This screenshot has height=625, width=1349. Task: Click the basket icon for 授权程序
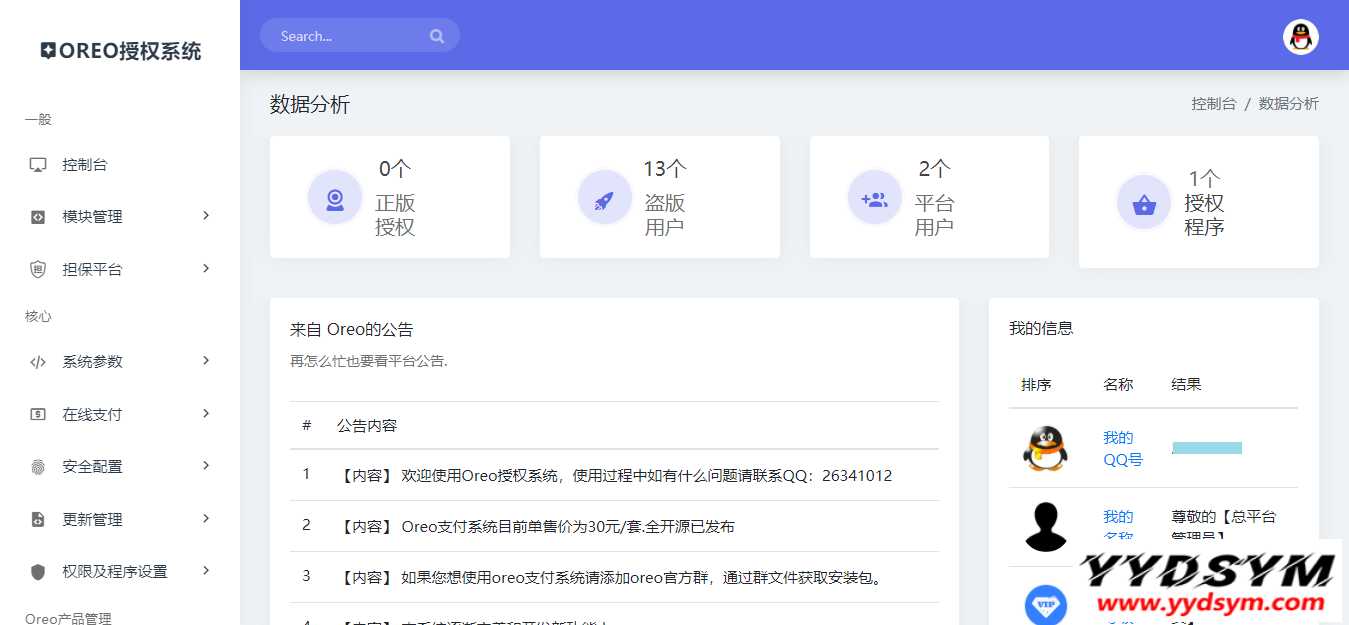tap(1143, 203)
